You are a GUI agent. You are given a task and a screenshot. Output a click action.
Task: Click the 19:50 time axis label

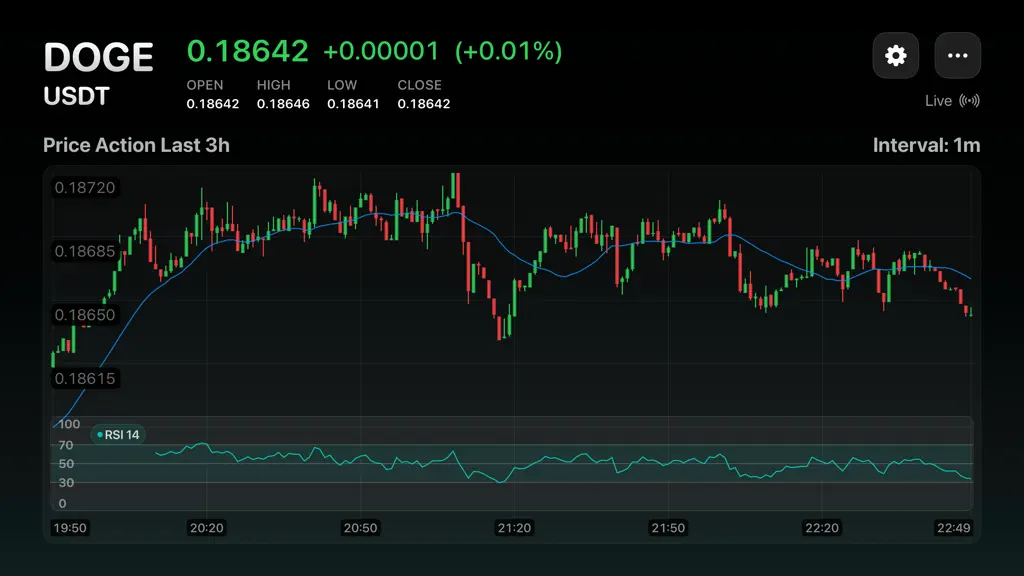click(70, 528)
